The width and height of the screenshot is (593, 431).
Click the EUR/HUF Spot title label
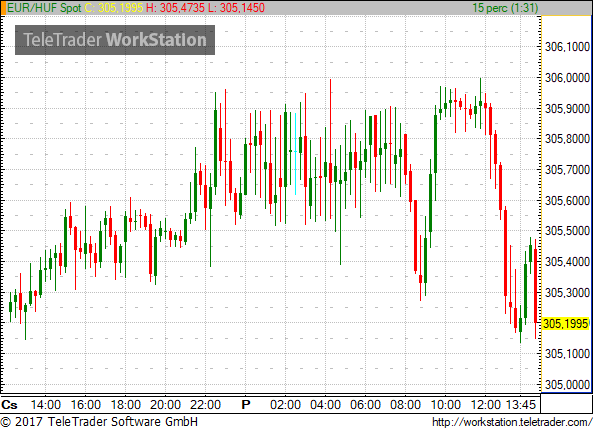click(44, 8)
